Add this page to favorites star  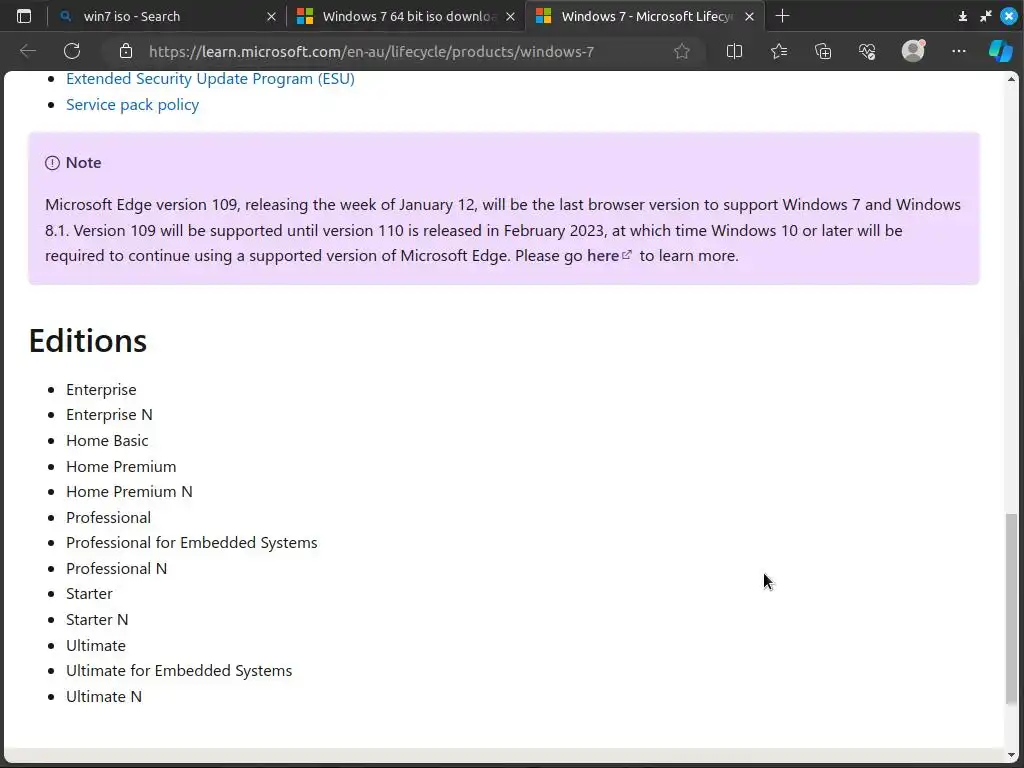coord(682,51)
